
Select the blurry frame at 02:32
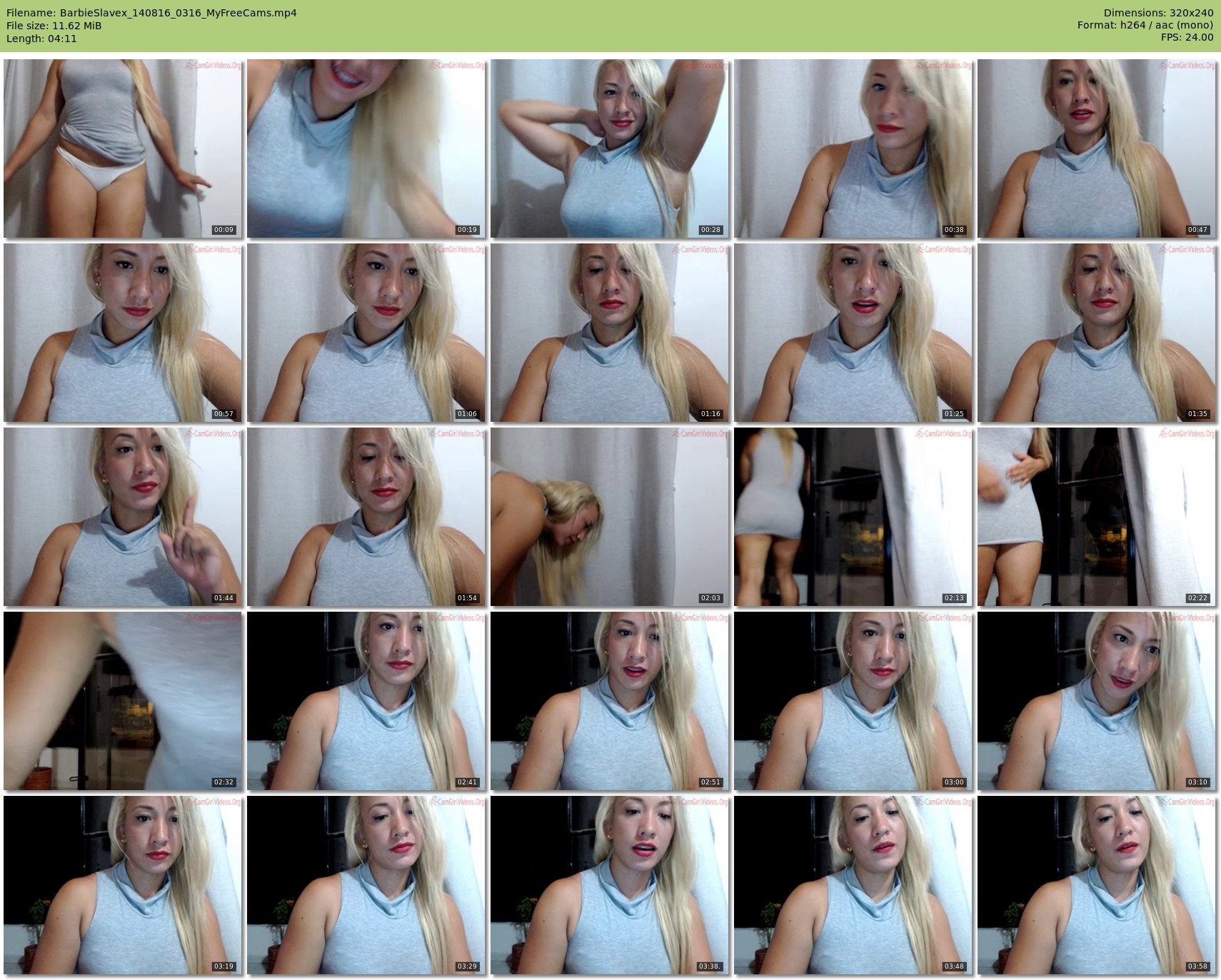point(122,700)
